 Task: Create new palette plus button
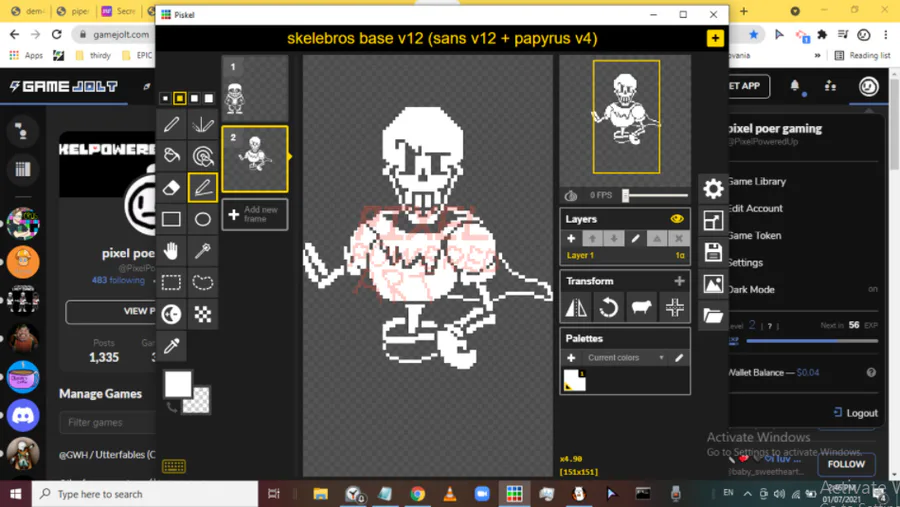[571, 358]
